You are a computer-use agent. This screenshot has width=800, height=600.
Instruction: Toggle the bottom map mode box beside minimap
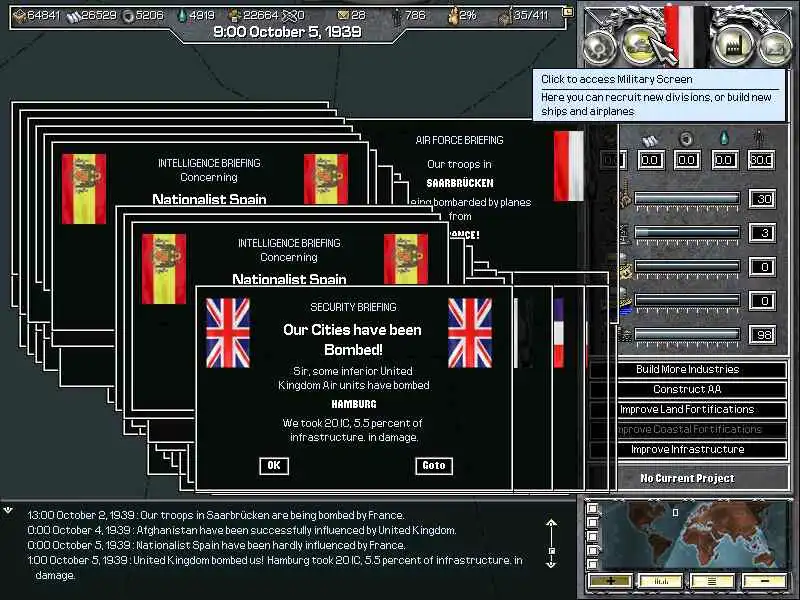click(592, 564)
